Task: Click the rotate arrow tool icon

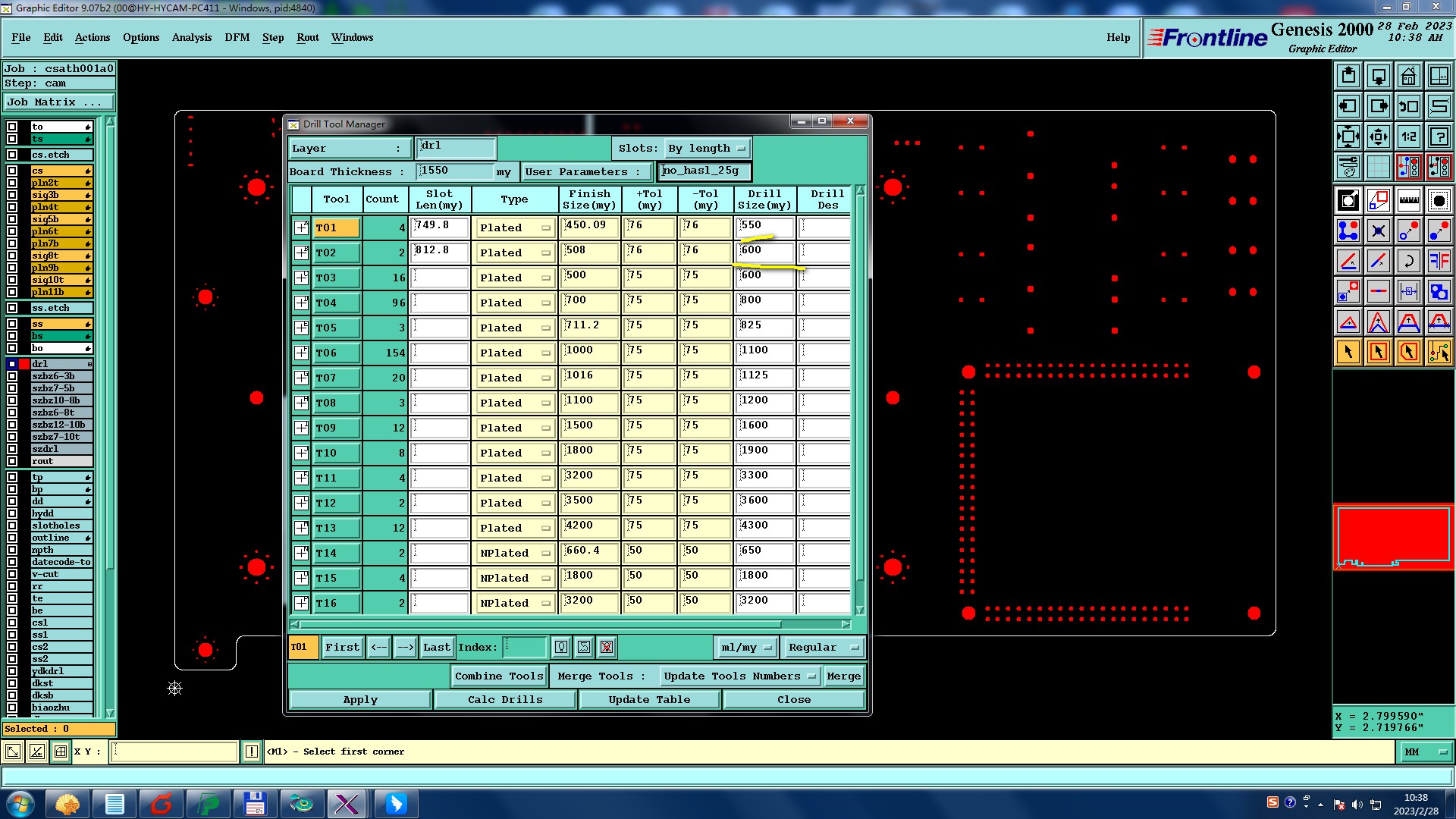Action: [1408, 262]
